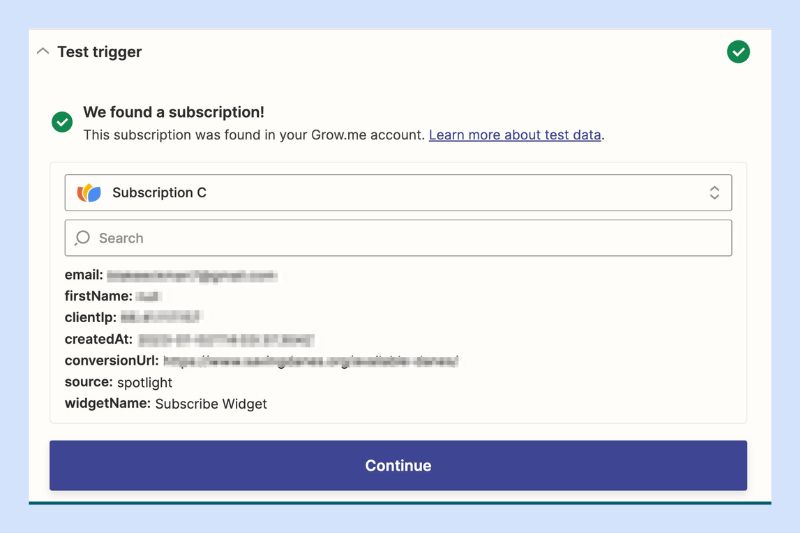The image size is (800, 533).
Task: Select the clientIp field row
Action: (134, 317)
